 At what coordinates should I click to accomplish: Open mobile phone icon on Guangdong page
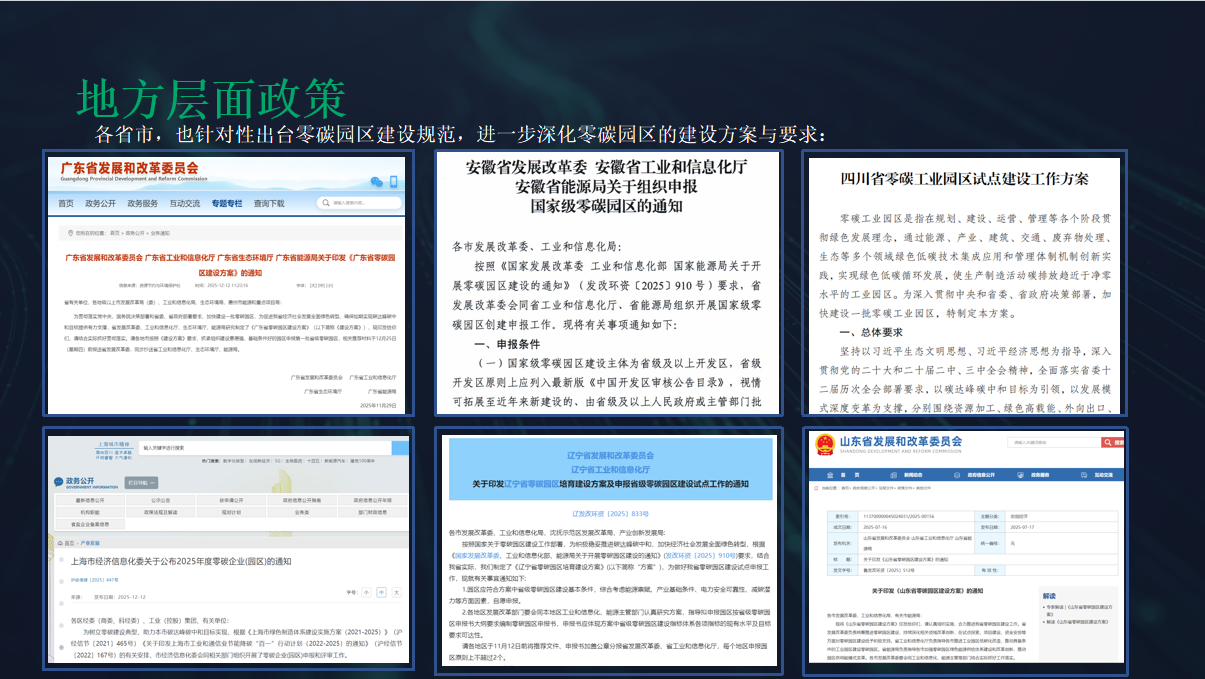[393, 182]
